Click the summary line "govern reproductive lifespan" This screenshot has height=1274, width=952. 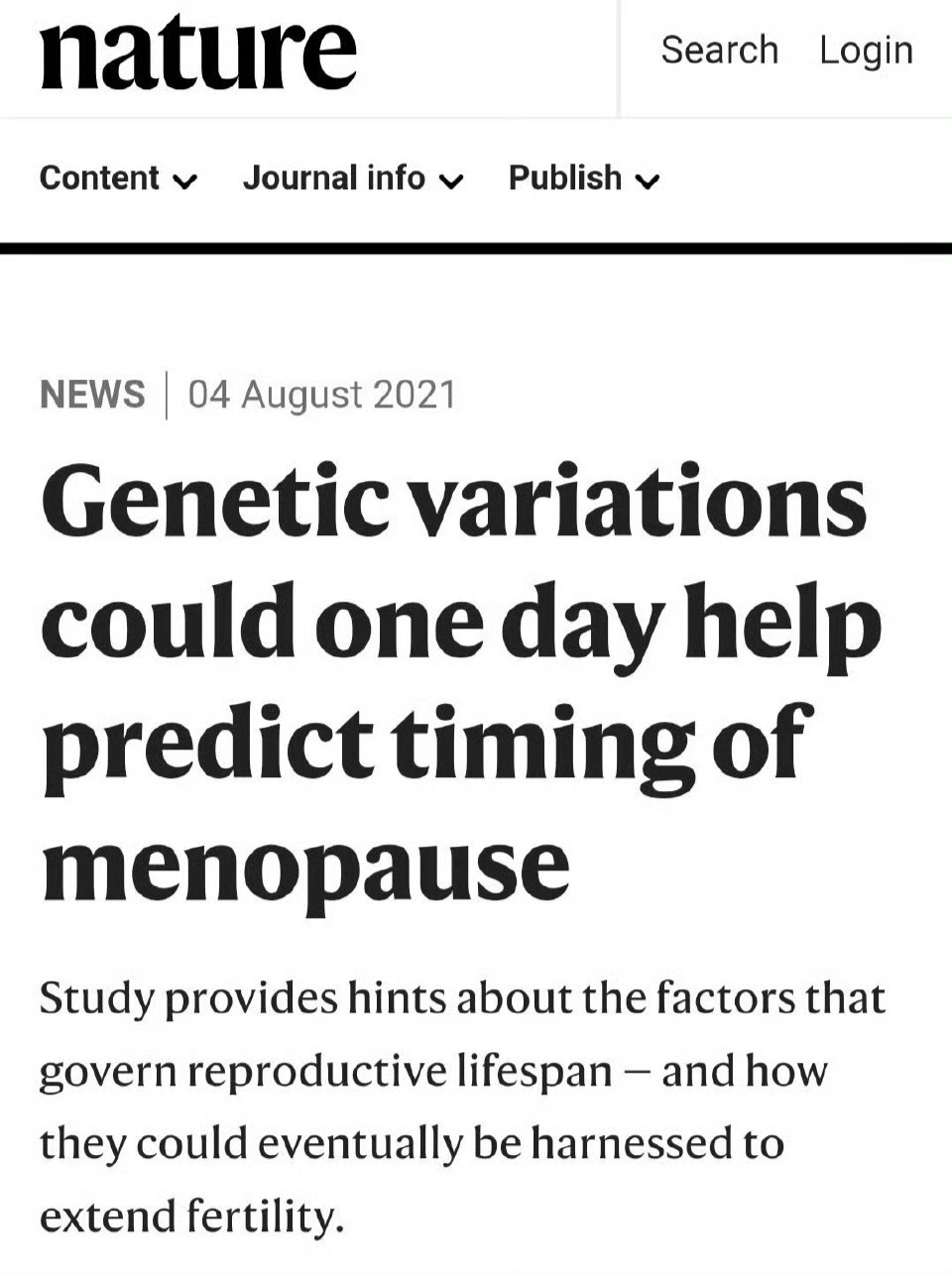pyautogui.click(x=433, y=1071)
